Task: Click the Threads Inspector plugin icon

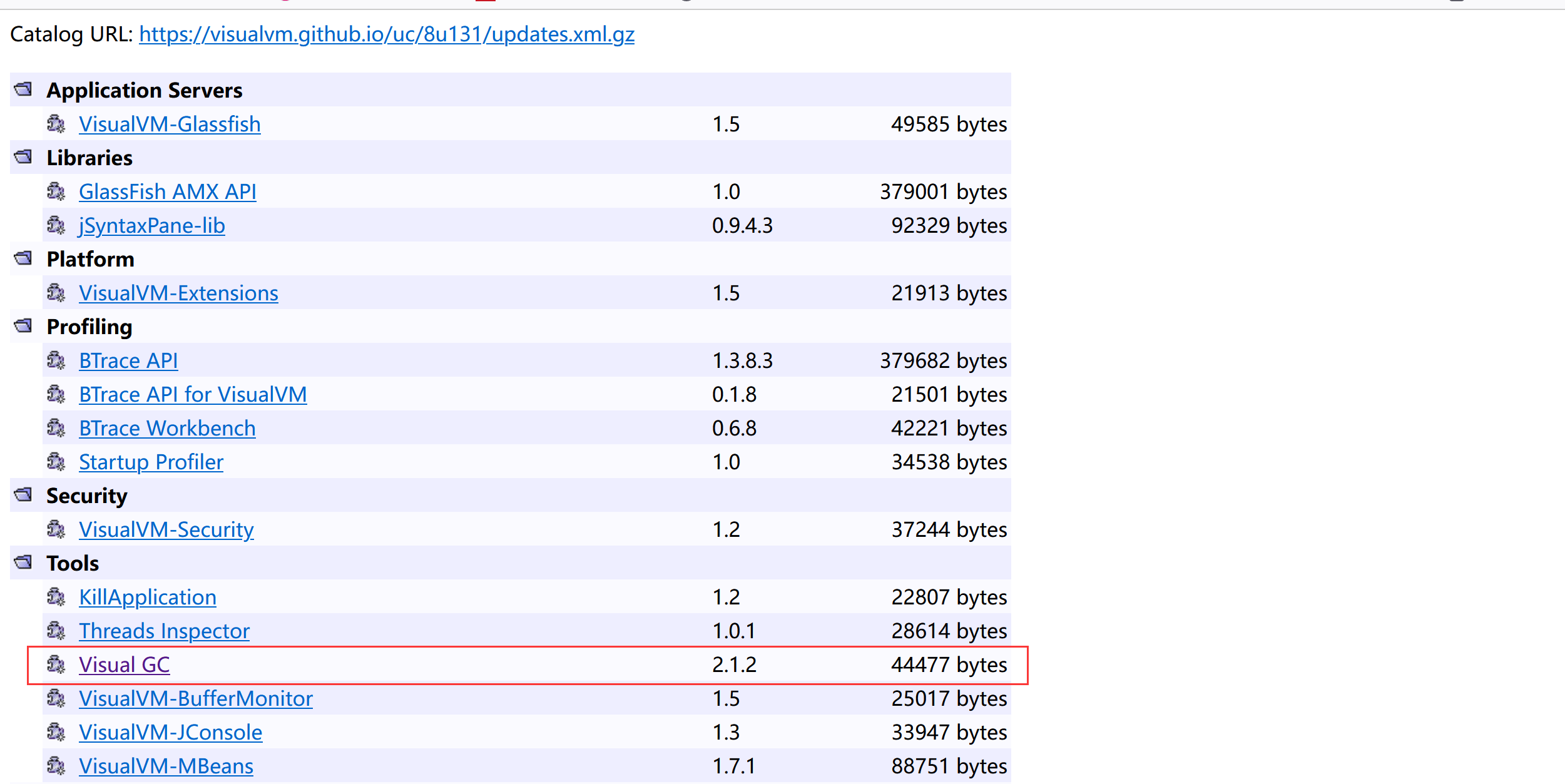Action: 57,631
